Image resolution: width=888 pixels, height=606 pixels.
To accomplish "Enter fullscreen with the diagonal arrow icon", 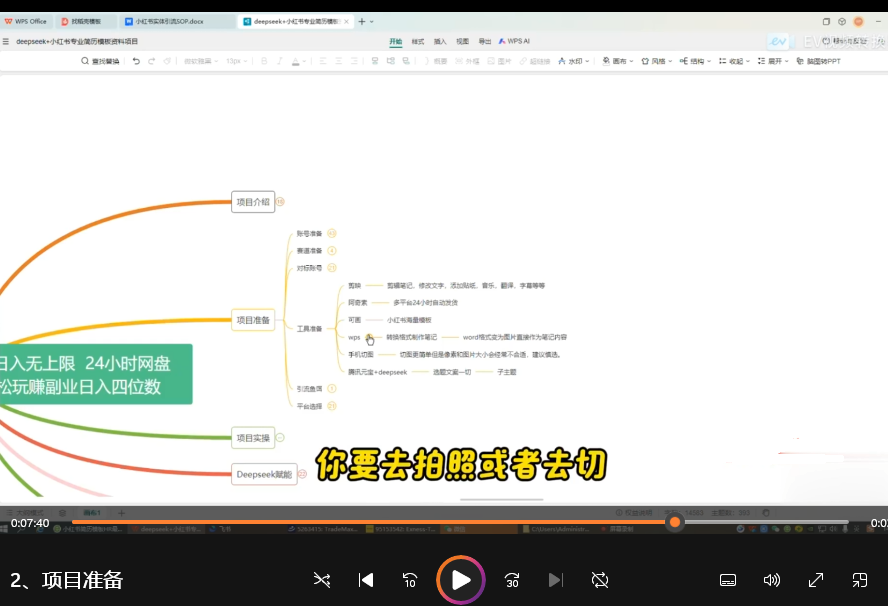I will click(816, 580).
